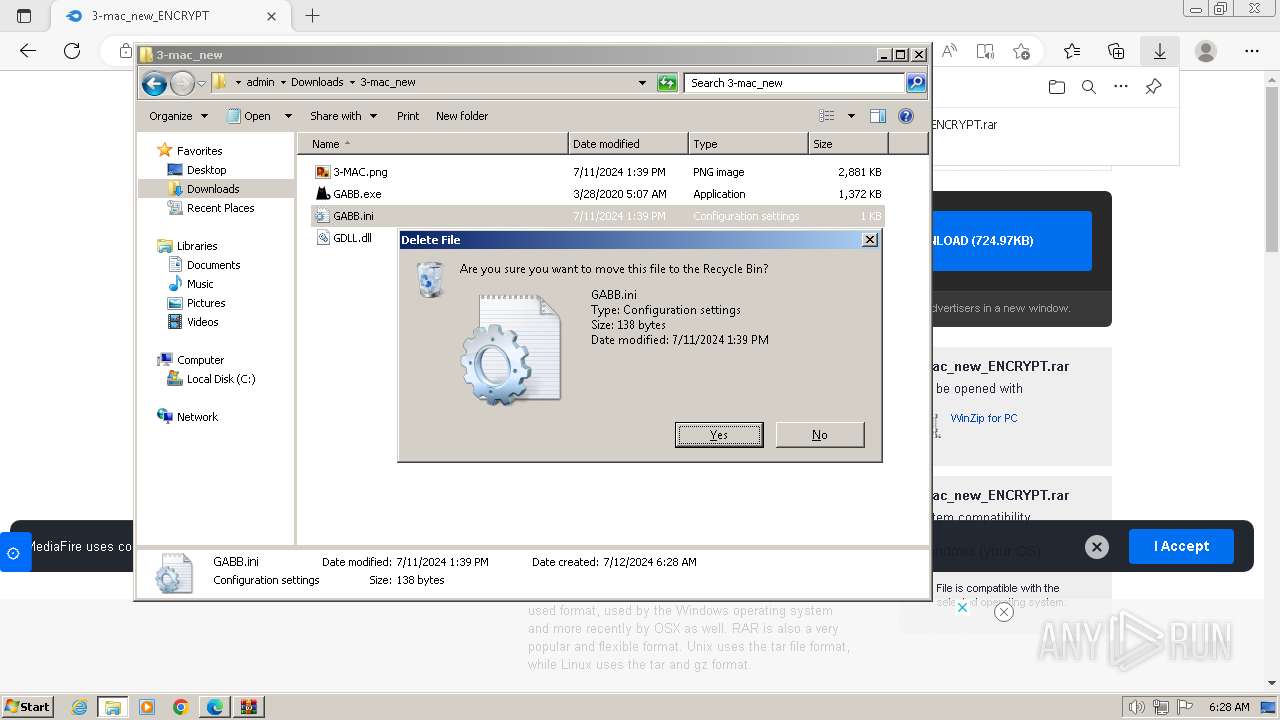Viewport: 1280px width, 720px height.
Task: Click I Accept on cookie banner
Action: (x=1181, y=546)
